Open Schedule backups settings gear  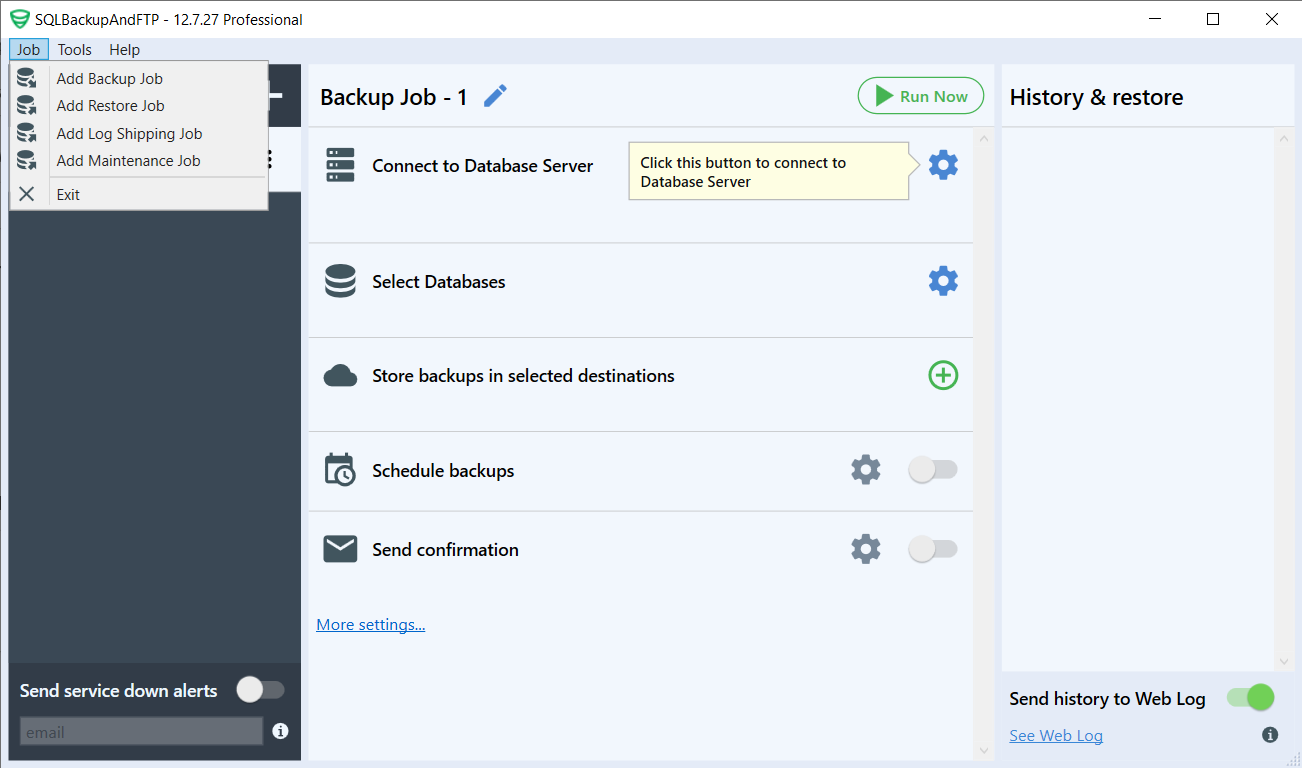click(865, 469)
